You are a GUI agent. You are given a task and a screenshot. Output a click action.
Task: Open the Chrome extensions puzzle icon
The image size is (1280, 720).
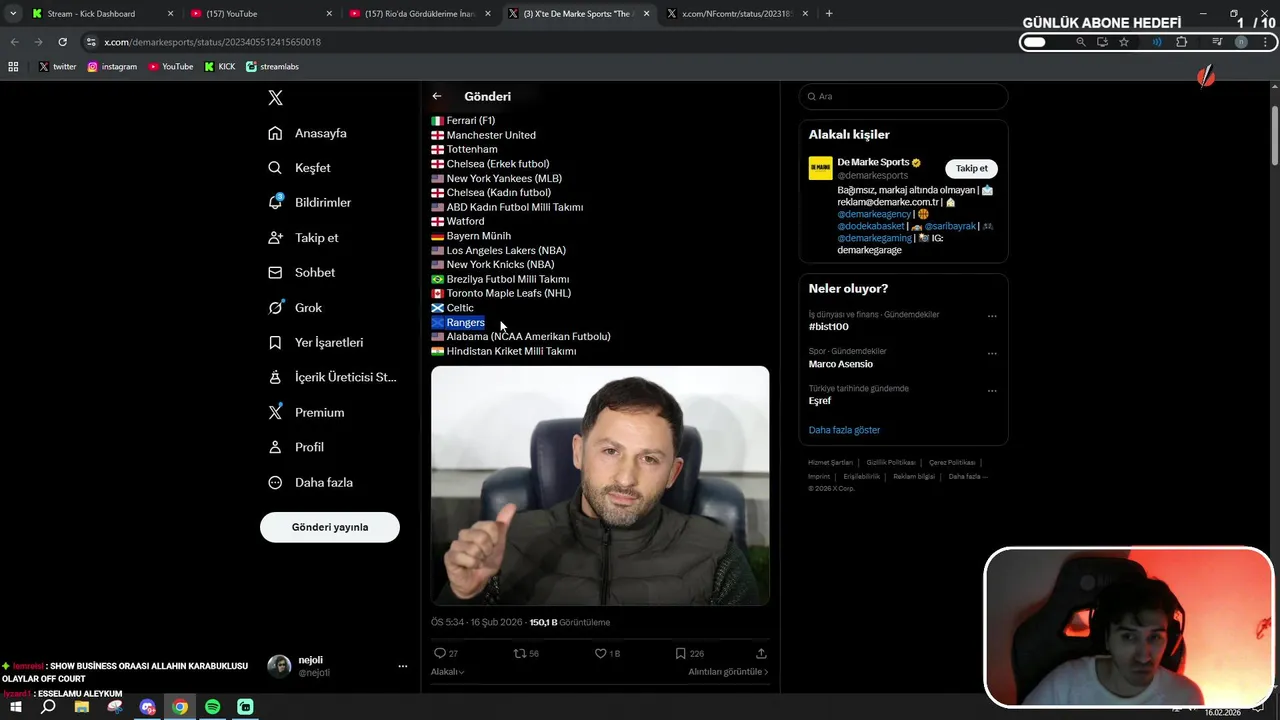pyautogui.click(x=1181, y=42)
